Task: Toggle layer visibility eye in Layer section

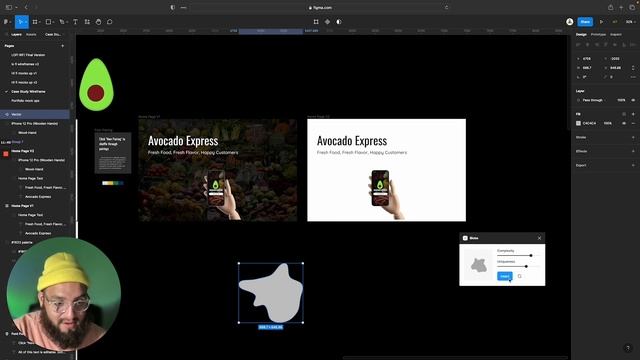Action: click(x=633, y=100)
